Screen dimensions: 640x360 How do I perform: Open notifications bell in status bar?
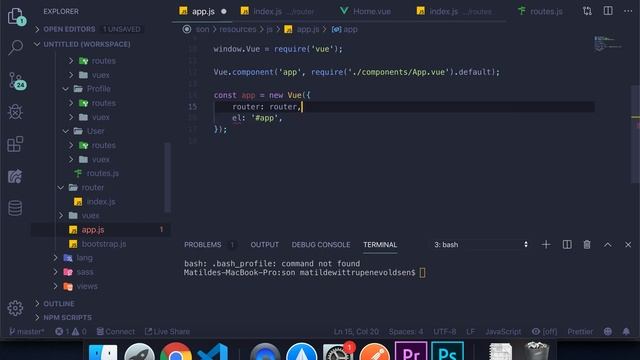tap(626, 331)
